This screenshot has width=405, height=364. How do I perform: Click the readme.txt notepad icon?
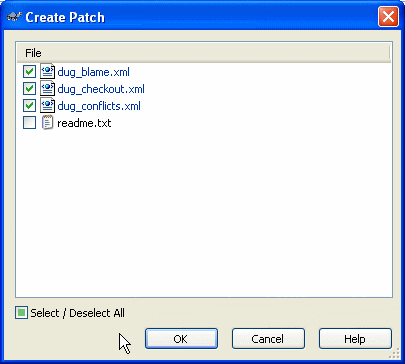coord(47,122)
